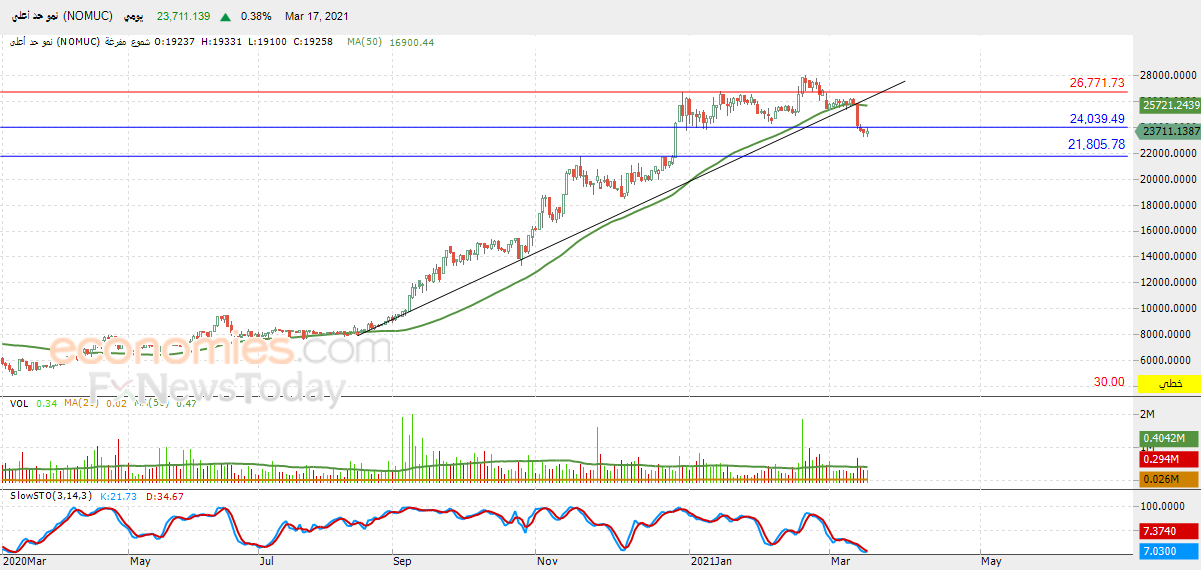
Task: Click the 10000.0000 price axis label
Action: (x=1169, y=308)
